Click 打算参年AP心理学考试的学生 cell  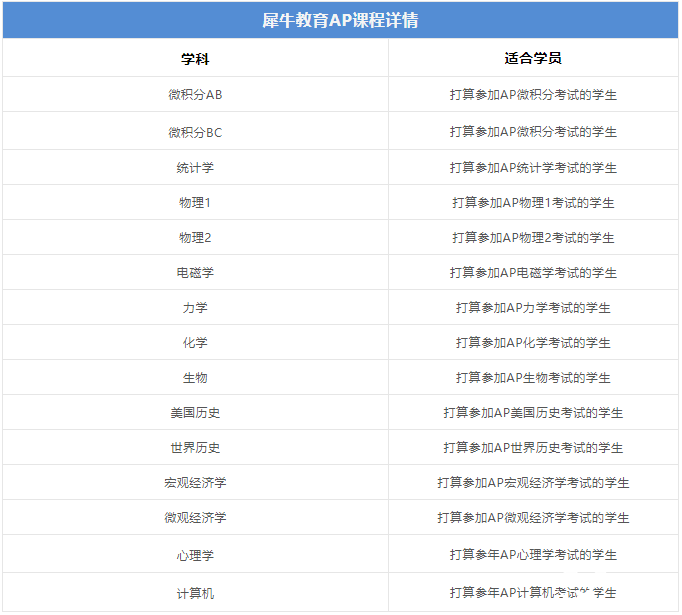pos(533,555)
